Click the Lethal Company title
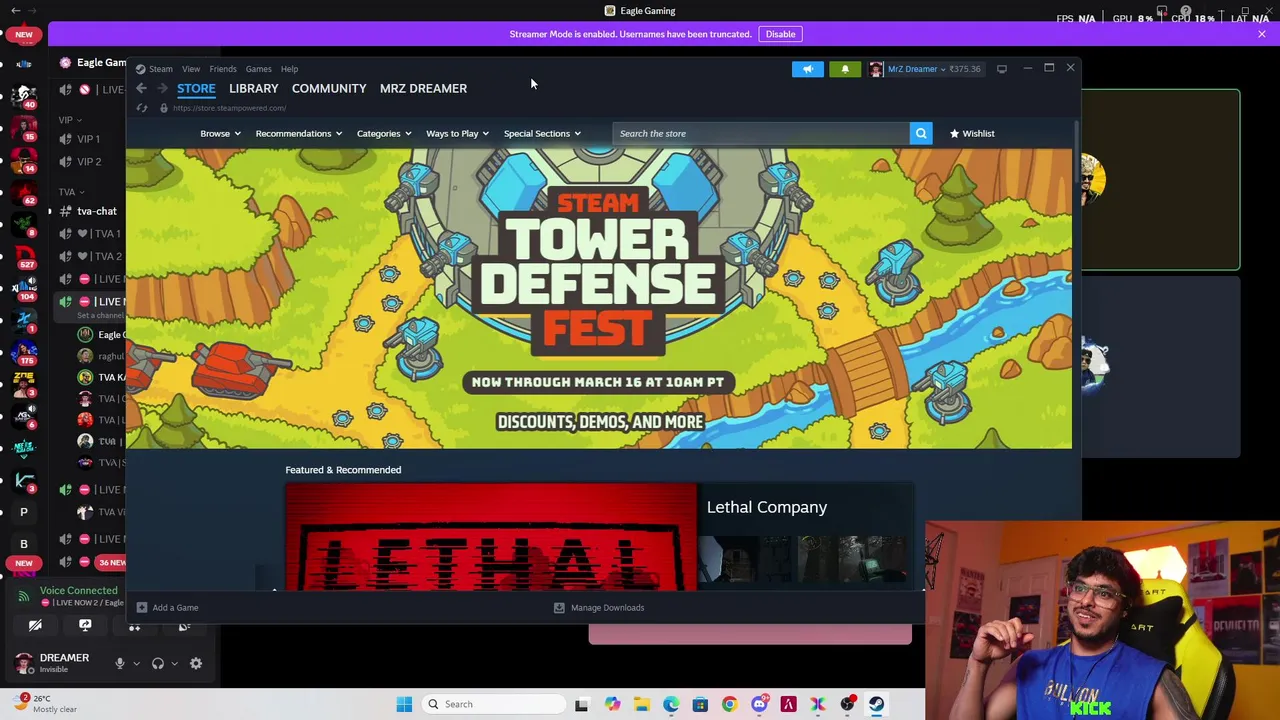This screenshot has width=1280, height=720. [767, 507]
